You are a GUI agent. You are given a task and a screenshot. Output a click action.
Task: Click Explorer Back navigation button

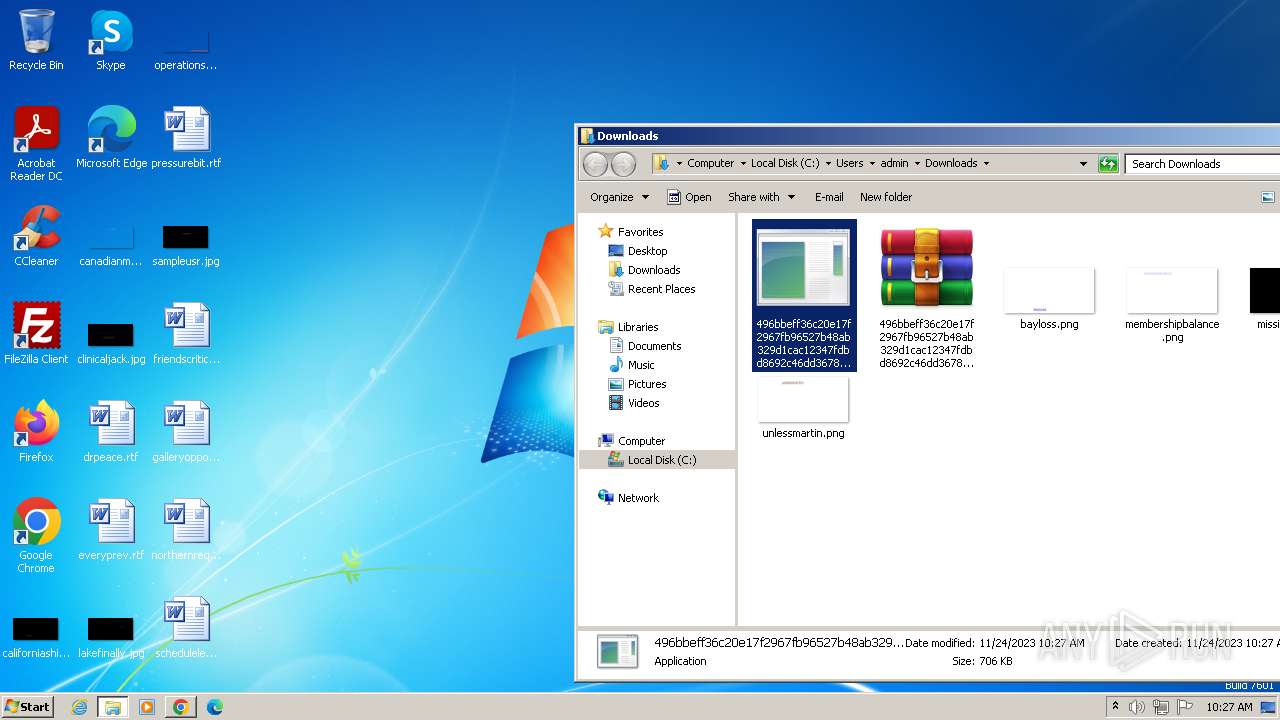point(595,164)
